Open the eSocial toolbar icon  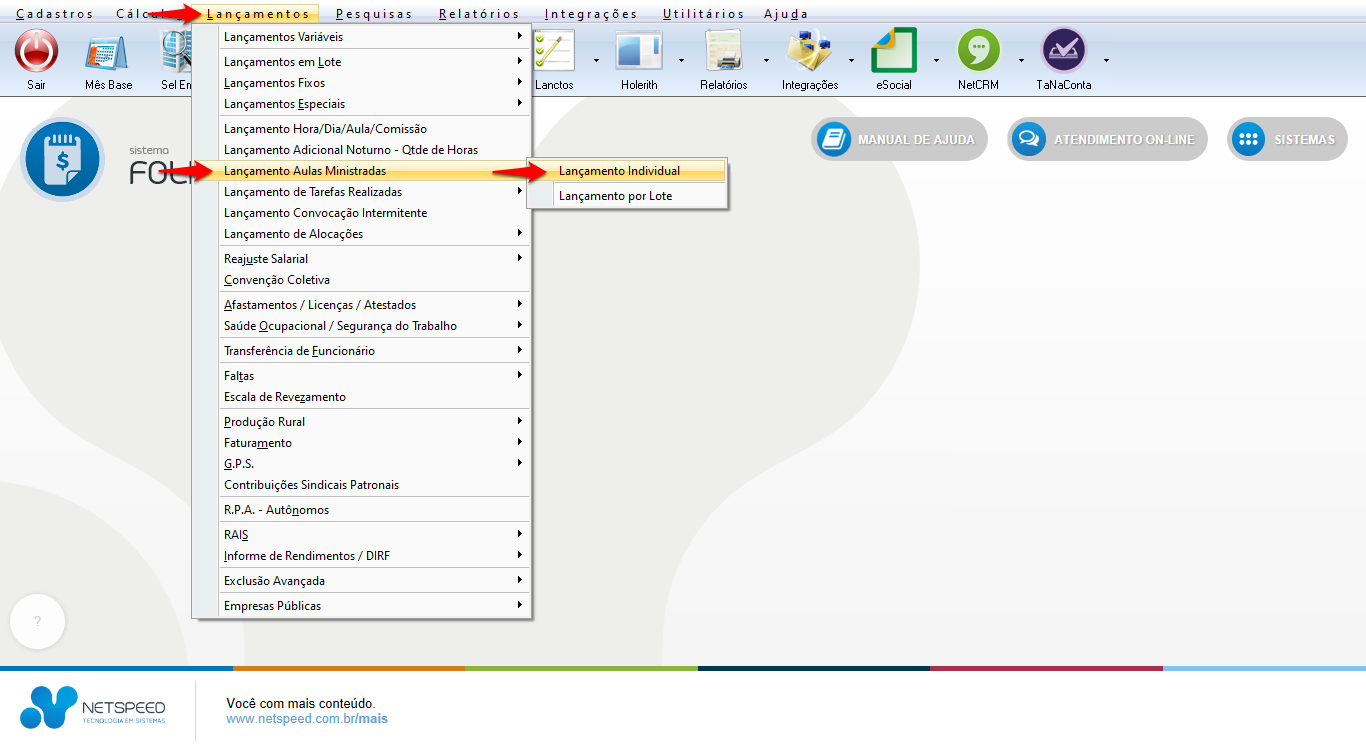click(893, 52)
